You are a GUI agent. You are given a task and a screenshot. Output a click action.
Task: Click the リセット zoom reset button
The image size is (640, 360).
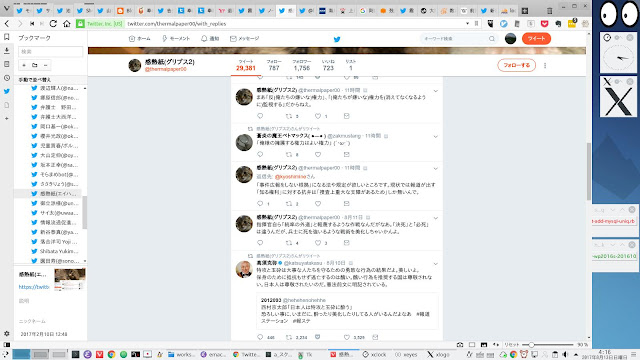click(511, 345)
